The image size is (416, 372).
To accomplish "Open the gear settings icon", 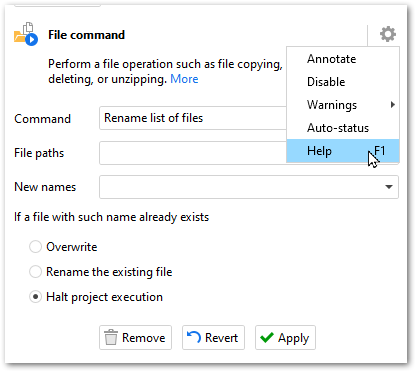I will pyautogui.click(x=388, y=34).
